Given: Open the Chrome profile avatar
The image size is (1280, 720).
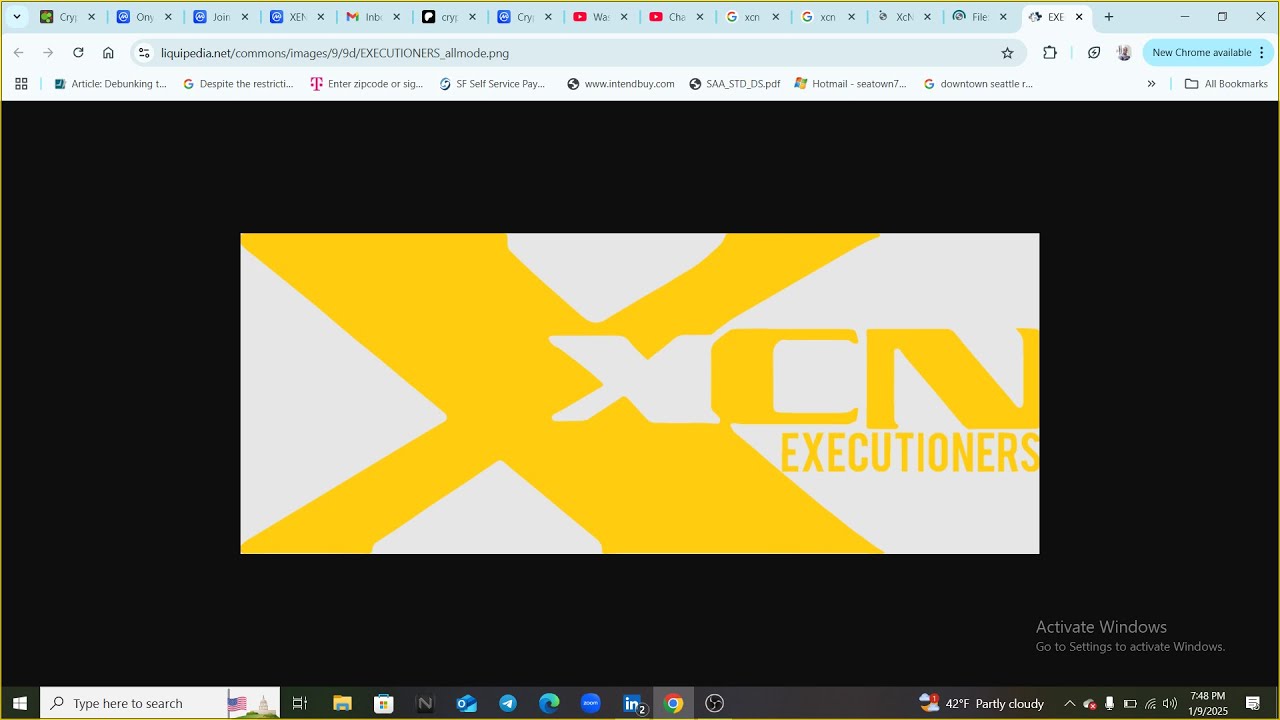Looking at the screenshot, I should [x=1124, y=53].
